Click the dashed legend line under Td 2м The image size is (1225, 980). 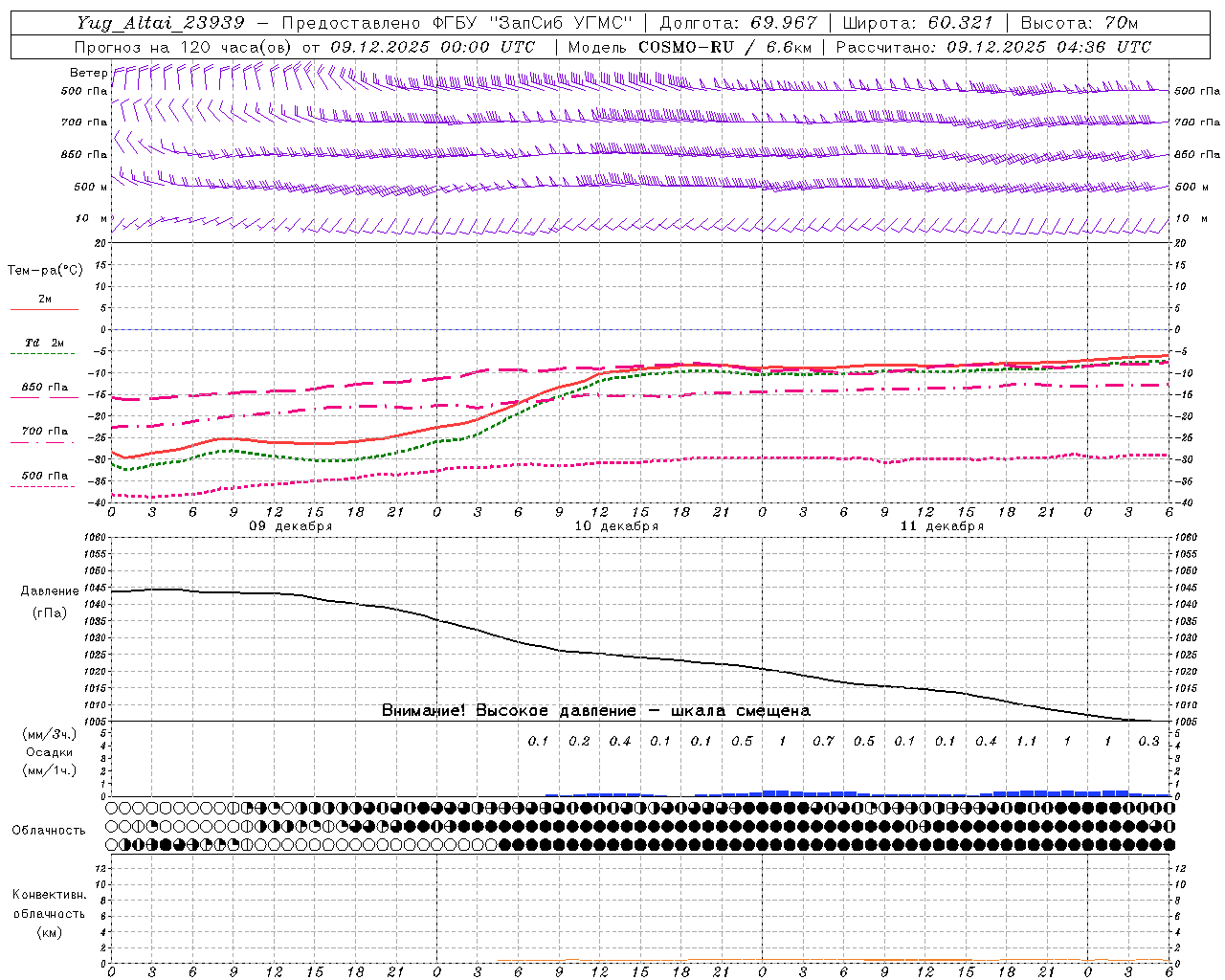[x=44, y=354]
